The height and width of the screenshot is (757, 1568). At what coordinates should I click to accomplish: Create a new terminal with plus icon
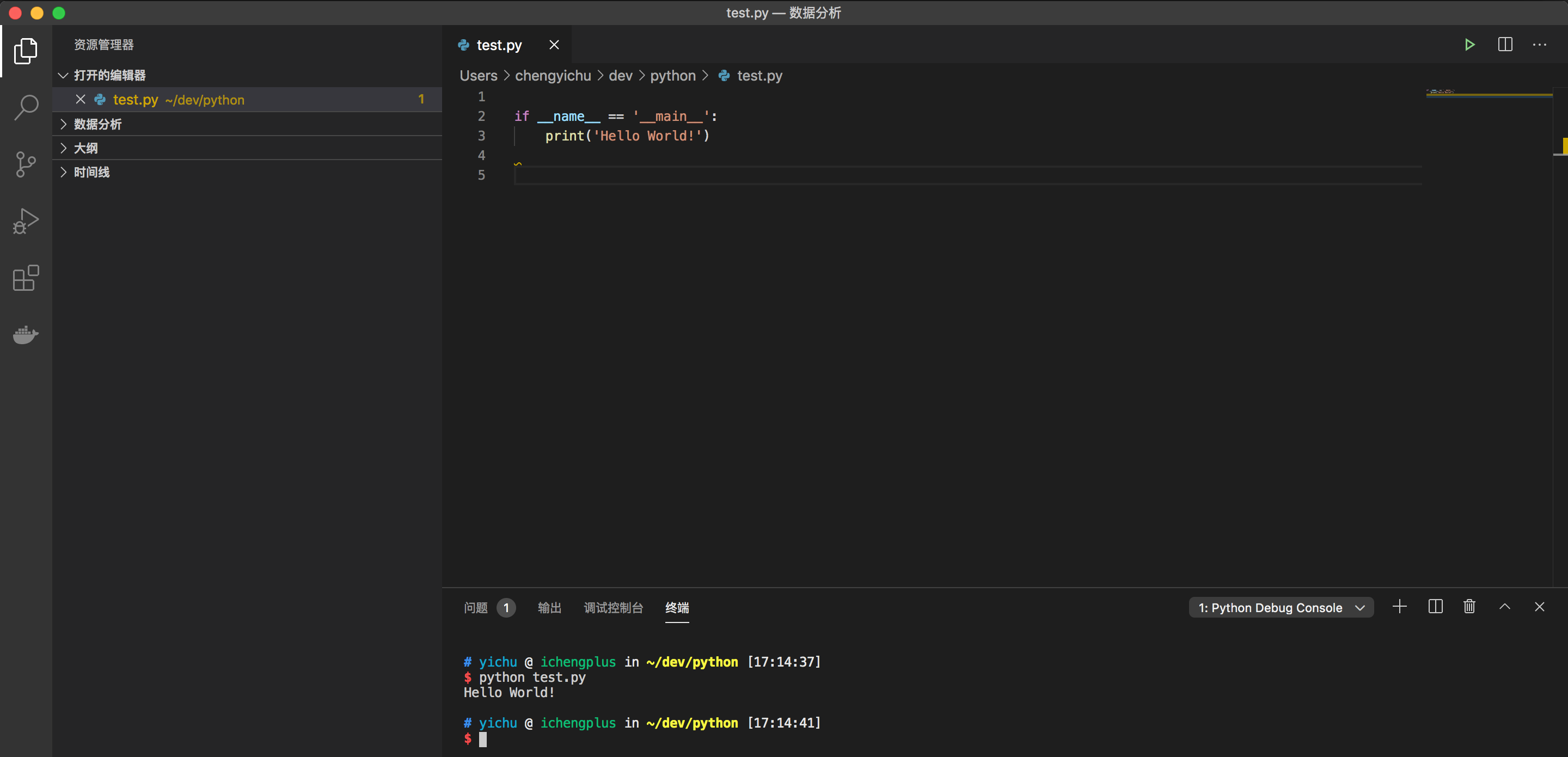tap(1399, 607)
